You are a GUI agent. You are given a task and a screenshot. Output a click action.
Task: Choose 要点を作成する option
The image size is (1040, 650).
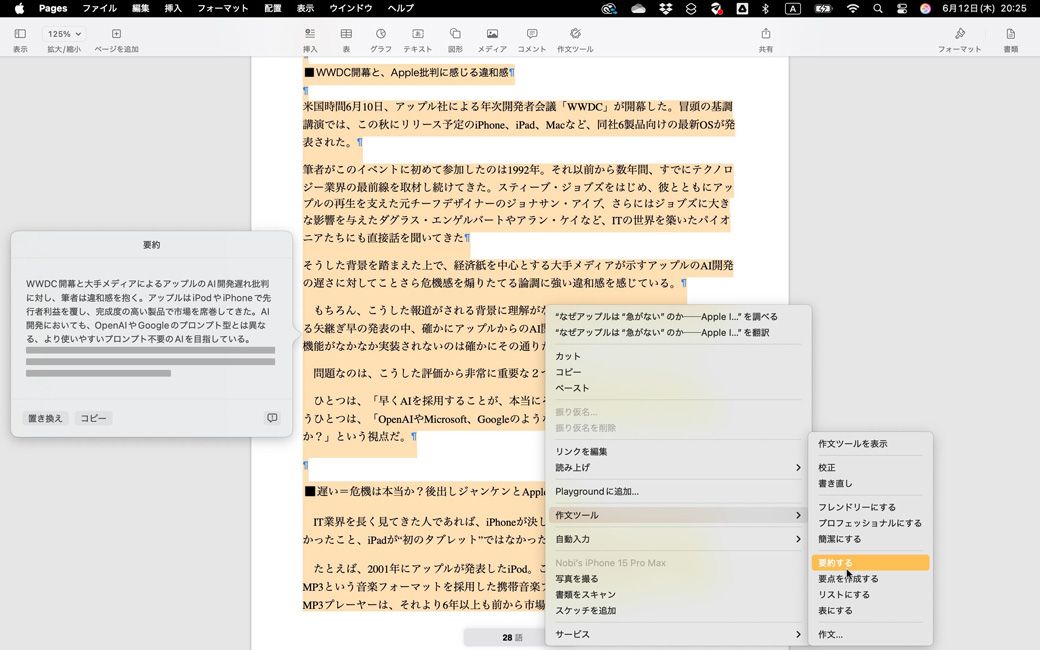pos(870,579)
